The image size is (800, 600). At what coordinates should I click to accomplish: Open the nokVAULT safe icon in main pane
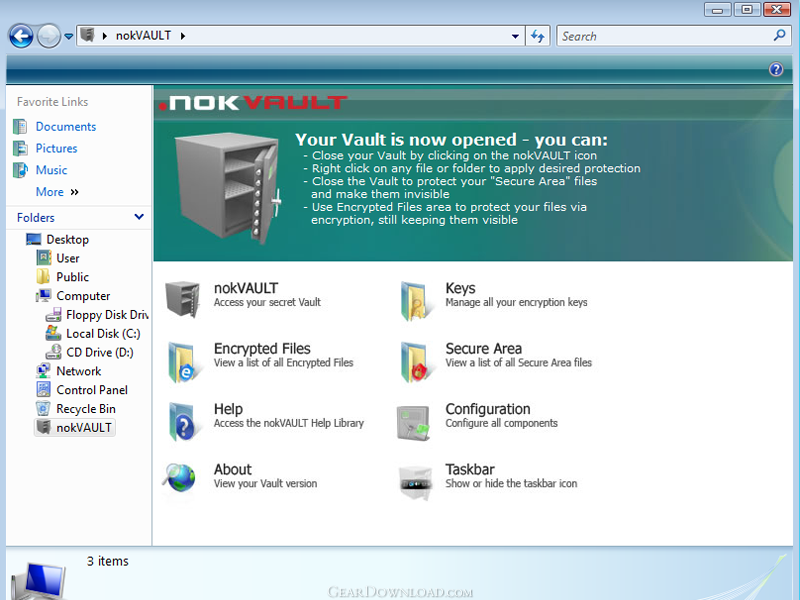tap(182, 299)
